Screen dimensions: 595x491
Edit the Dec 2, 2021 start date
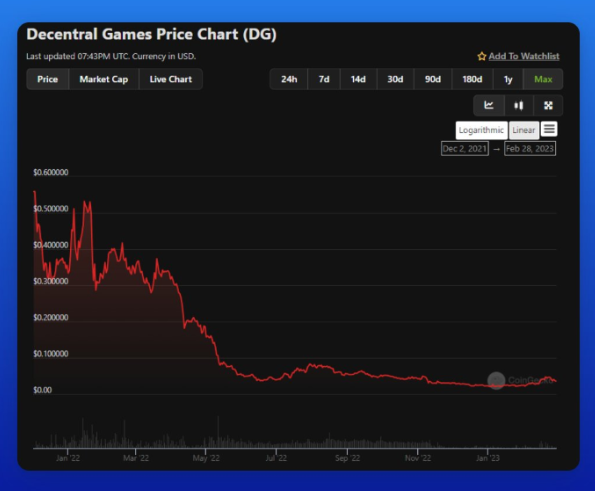point(465,148)
